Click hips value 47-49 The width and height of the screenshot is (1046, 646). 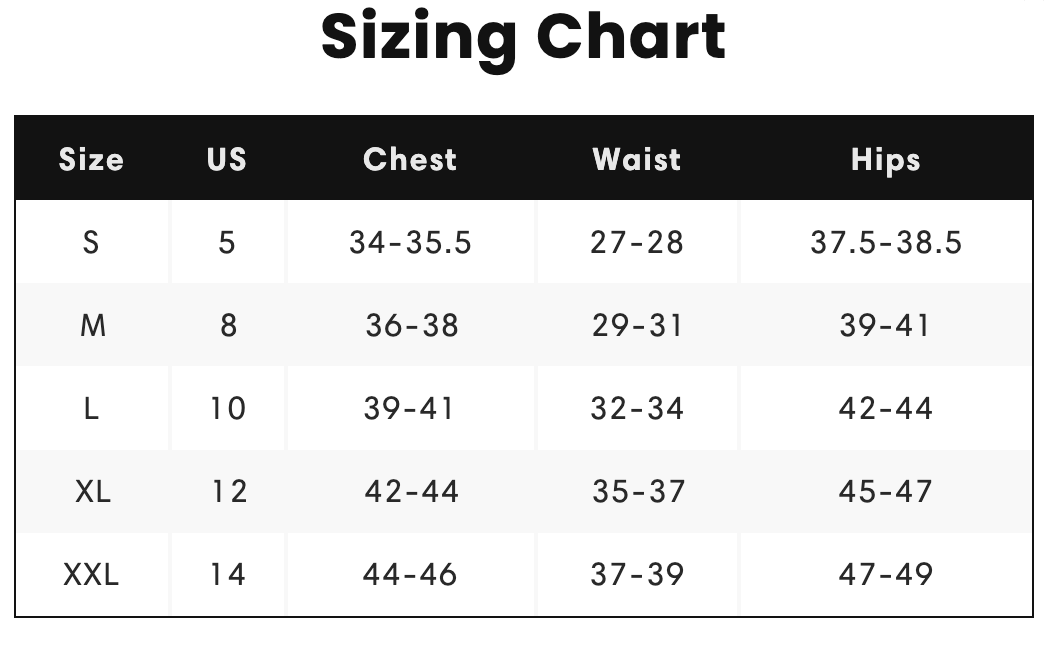click(x=886, y=575)
